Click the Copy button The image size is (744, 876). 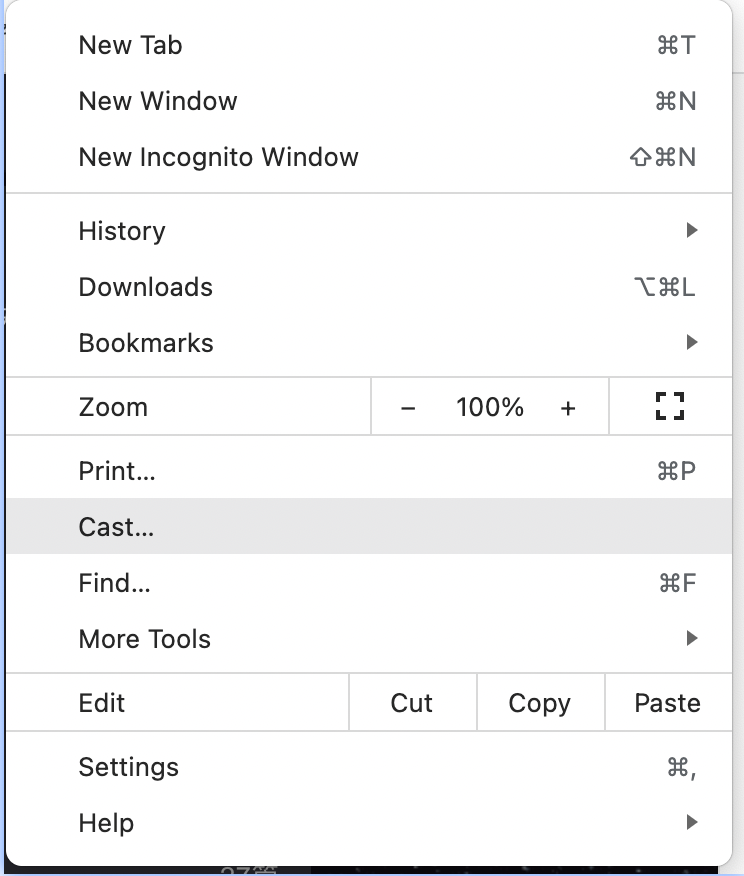539,703
